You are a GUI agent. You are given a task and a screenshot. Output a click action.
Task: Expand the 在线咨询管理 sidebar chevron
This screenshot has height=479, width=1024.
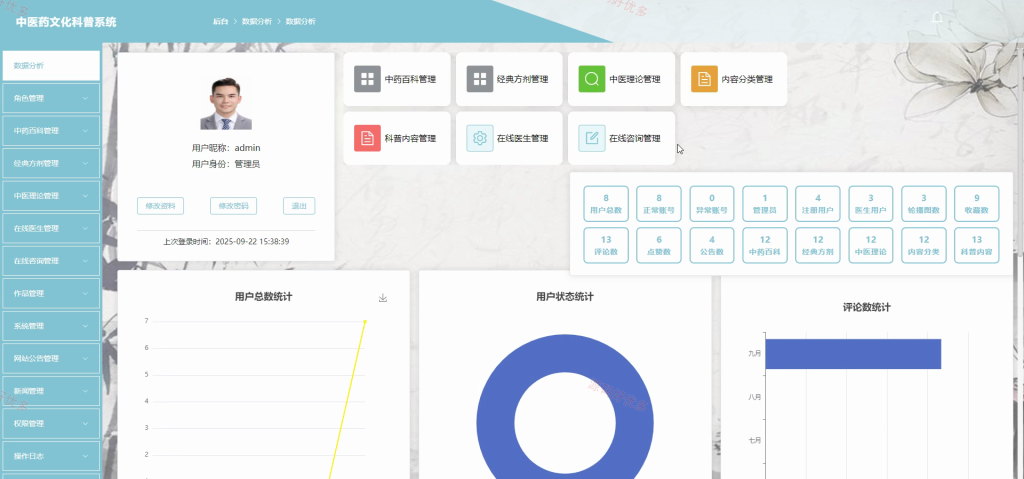click(x=86, y=261)
